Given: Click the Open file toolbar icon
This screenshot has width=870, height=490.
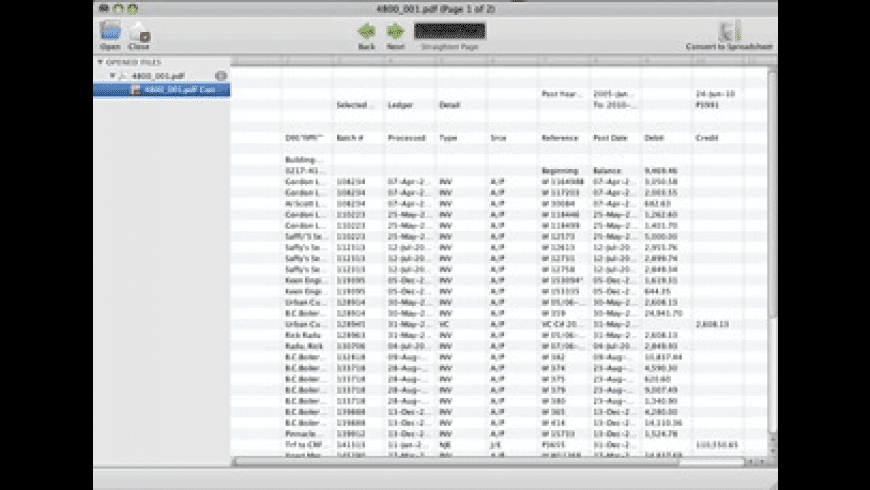Looking at the screenshot, I should (110, 31).
